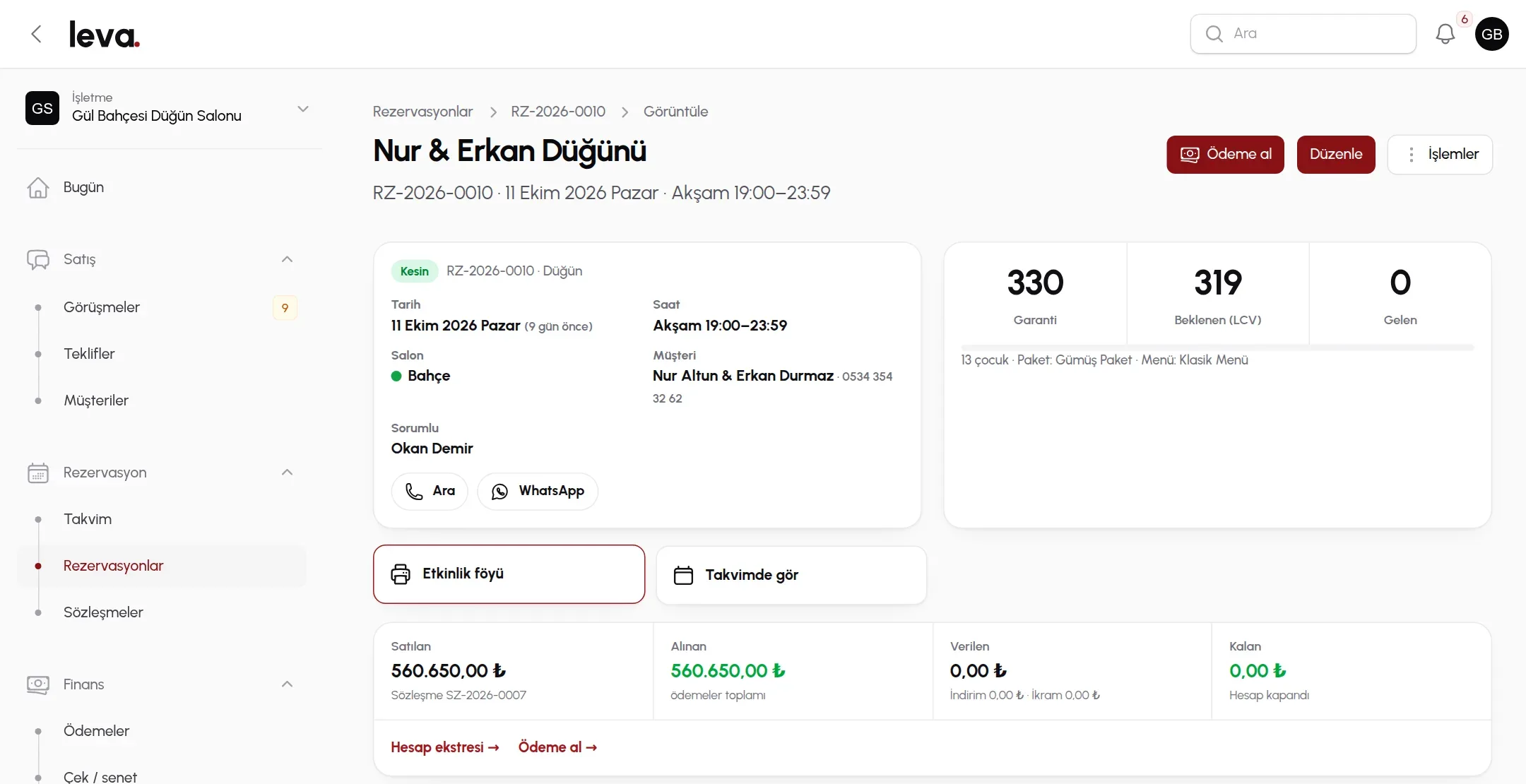Click the search magnifier icon
The height and width of the screenshot is (784, 1526).
point(1214,34)
